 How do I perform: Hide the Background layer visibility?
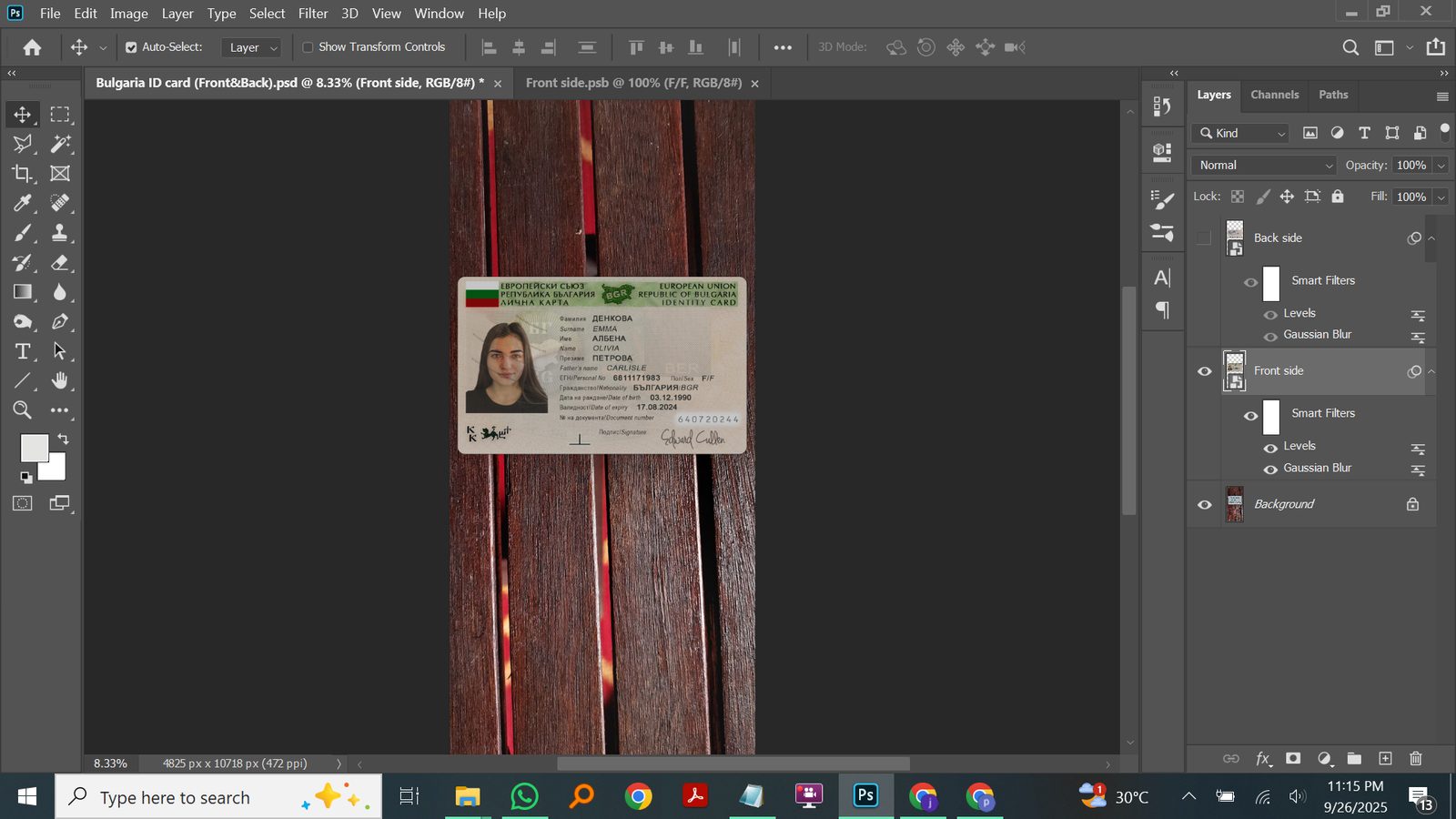1205,504
